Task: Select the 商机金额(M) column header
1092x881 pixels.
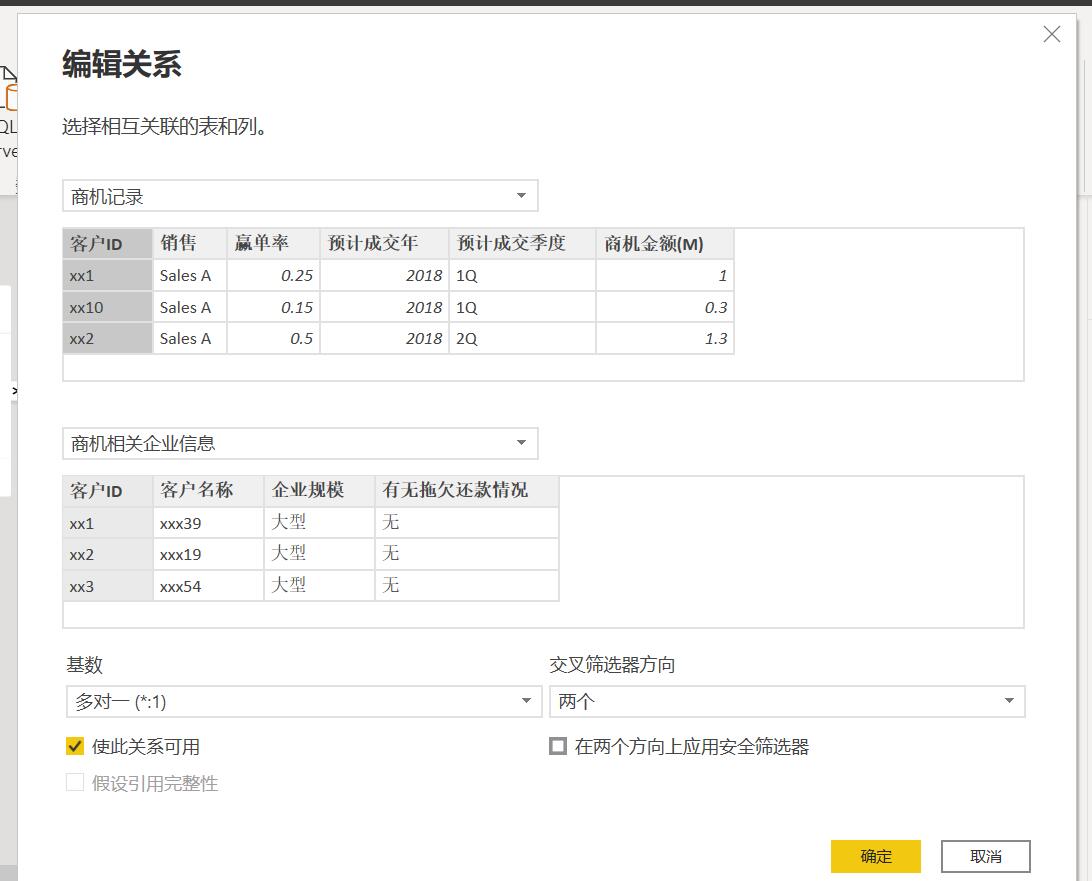Action: [664, 243]
